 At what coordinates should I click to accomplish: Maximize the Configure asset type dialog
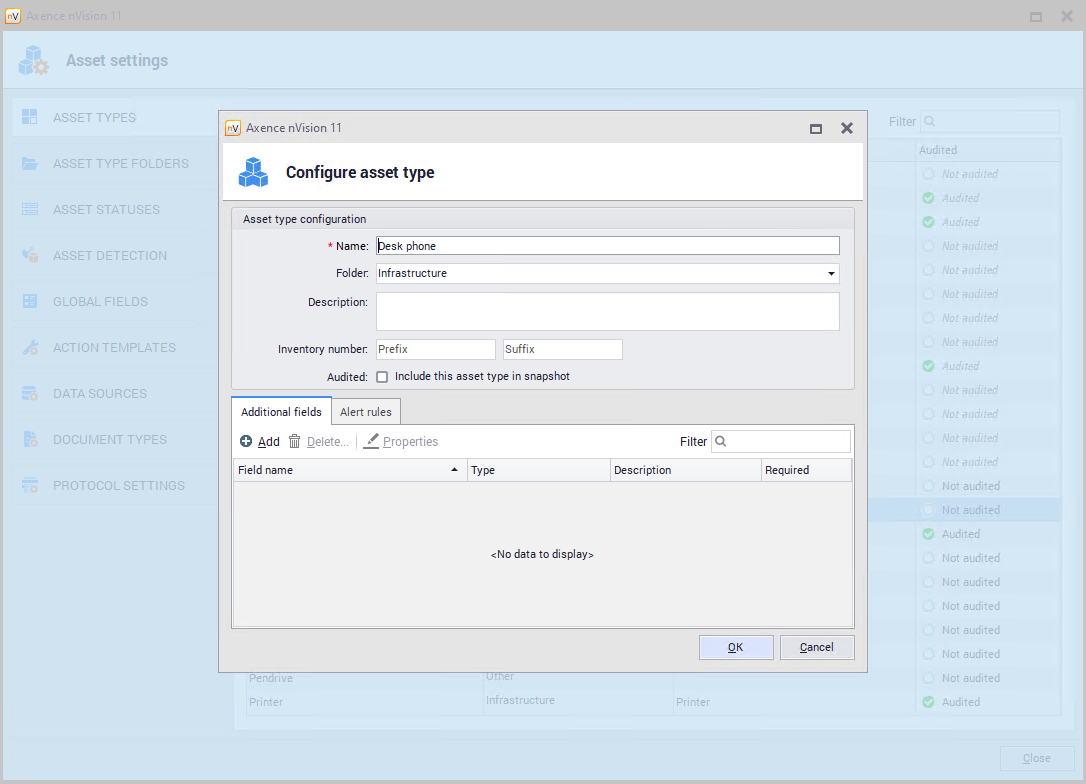(816, 128)
